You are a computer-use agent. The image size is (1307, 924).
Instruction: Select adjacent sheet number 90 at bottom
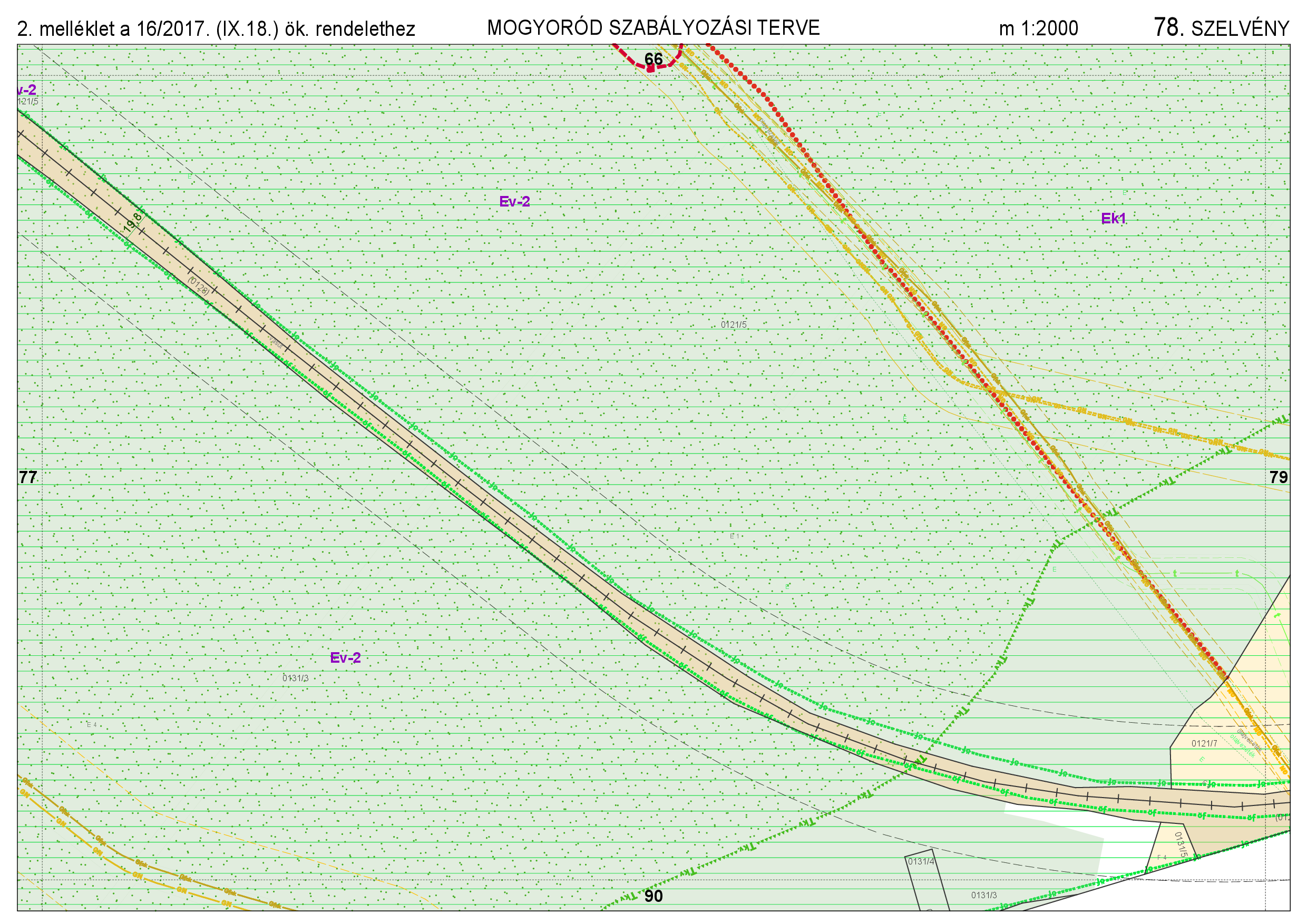[x=653, y=896]
